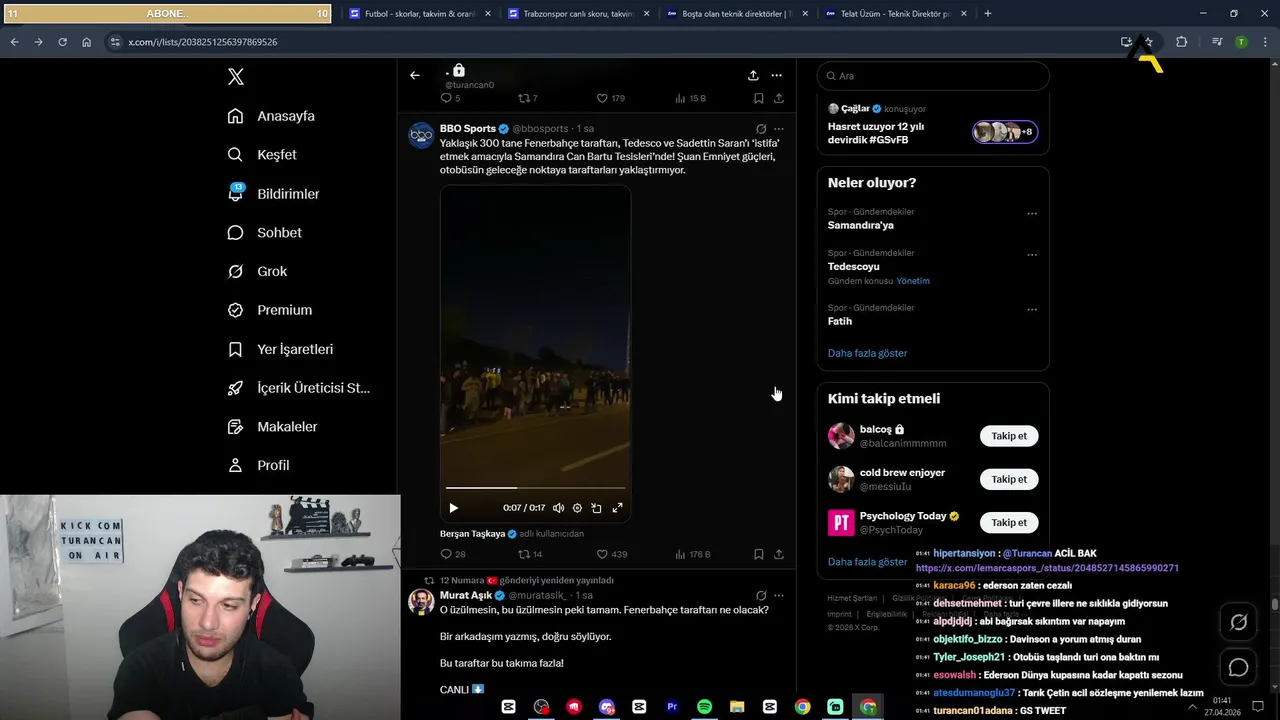Open the Samandıra'ya trend
This screenshot has height=720, width=1280.
click(860, 226)
